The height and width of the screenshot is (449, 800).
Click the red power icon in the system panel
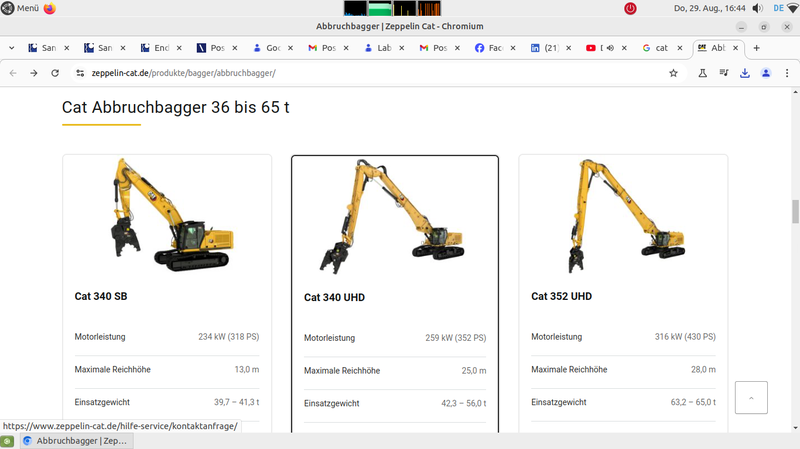(x=630, y=8)
